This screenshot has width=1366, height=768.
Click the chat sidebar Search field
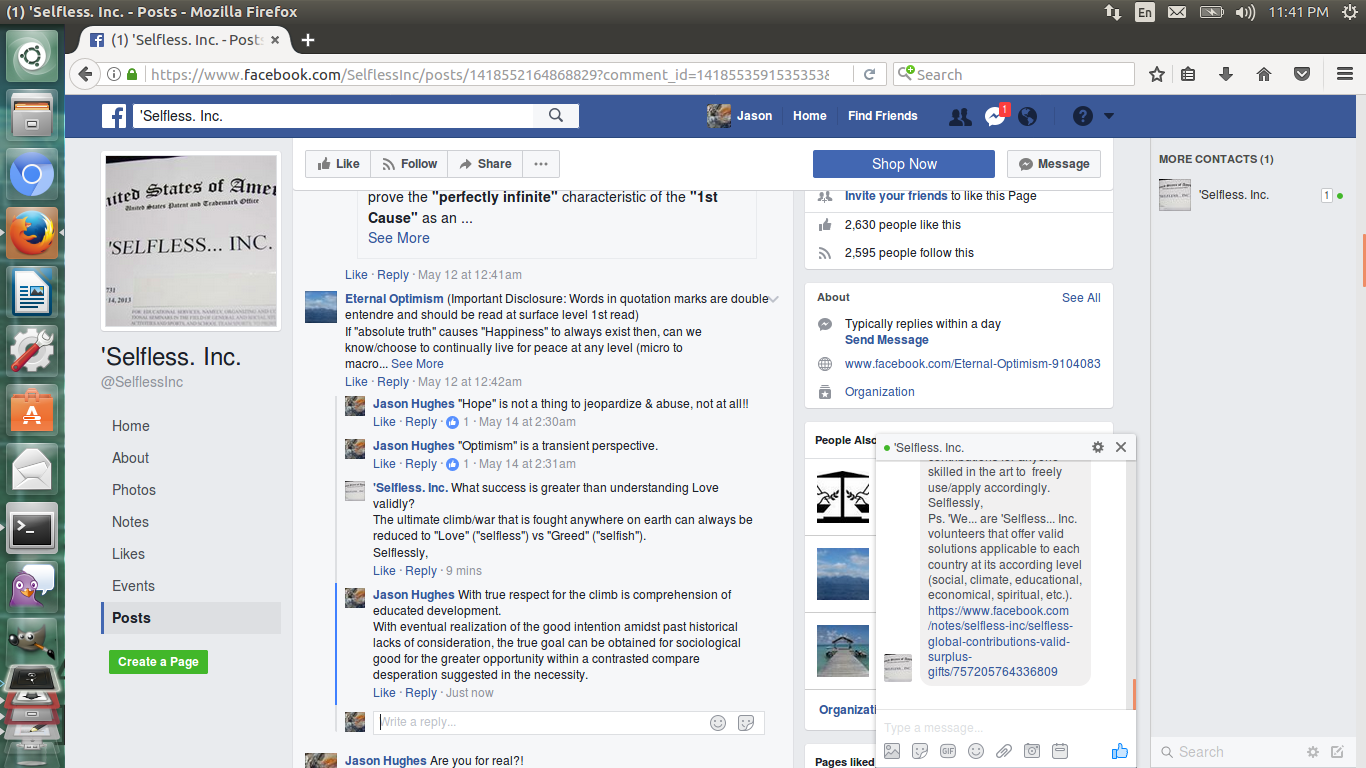pos(1230,752)
